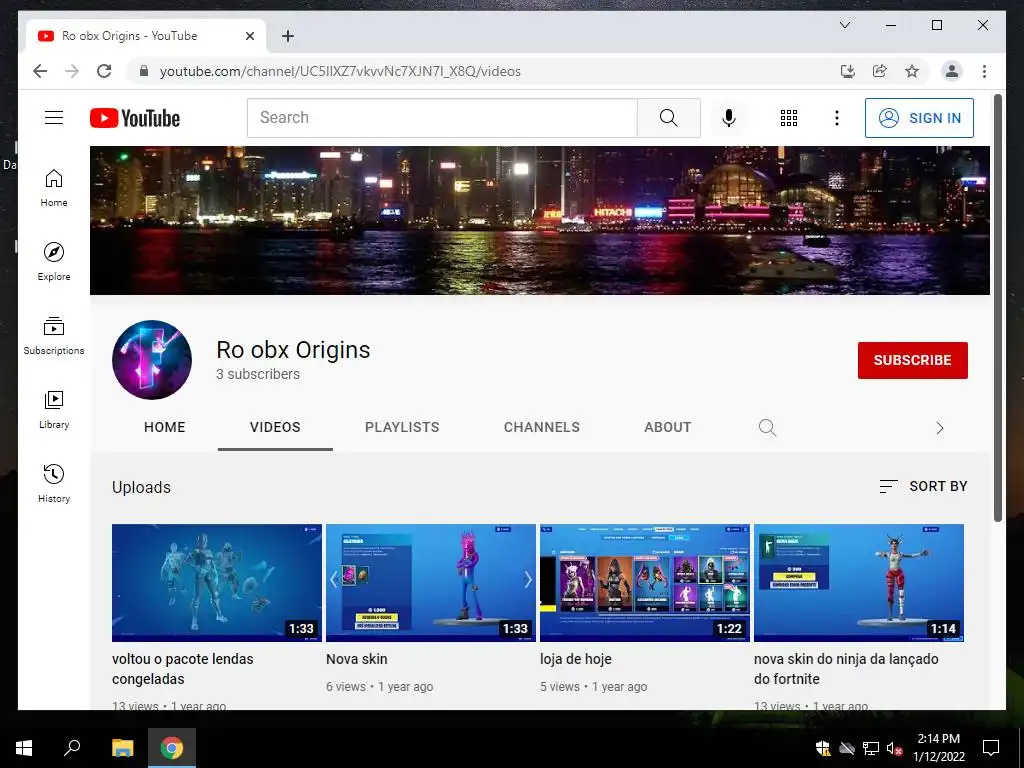The width and height of the screenshot is (1024, 768).
Task: Play the 1:14 ninja skin thumbnail
Action: tap(859, 583)
